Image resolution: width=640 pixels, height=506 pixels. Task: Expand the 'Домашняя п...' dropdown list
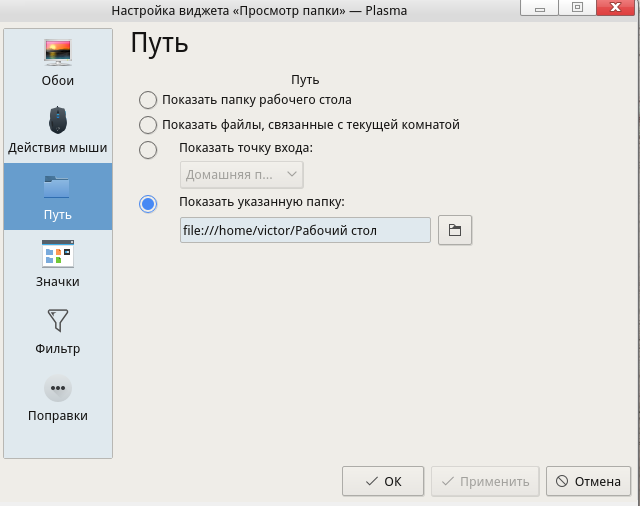242,175
